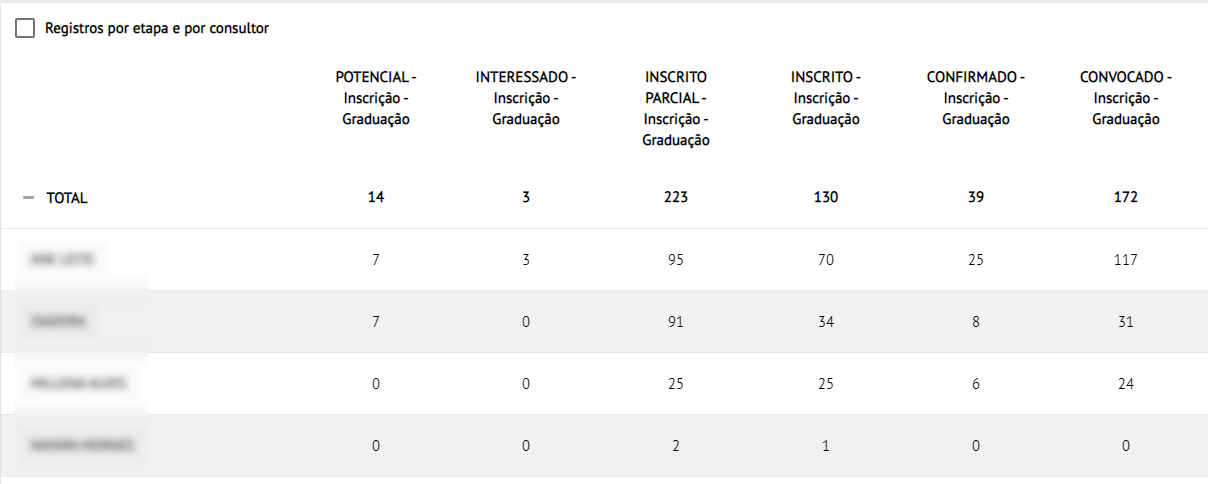Image resolution: width=1208 pixels, height=484 pixels.
Task: Click the value 14 in the TOTAL row
Action: pos(376,198)
